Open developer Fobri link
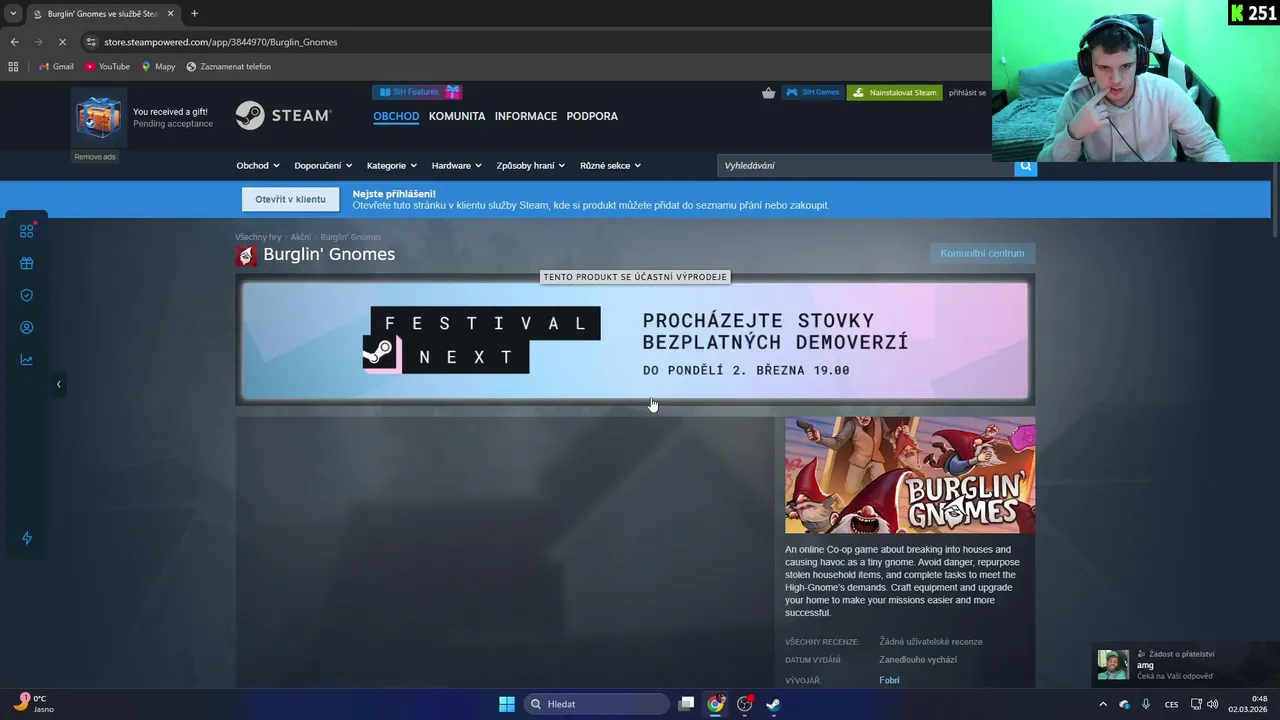1280x720 pixels. tap(889, 680)
